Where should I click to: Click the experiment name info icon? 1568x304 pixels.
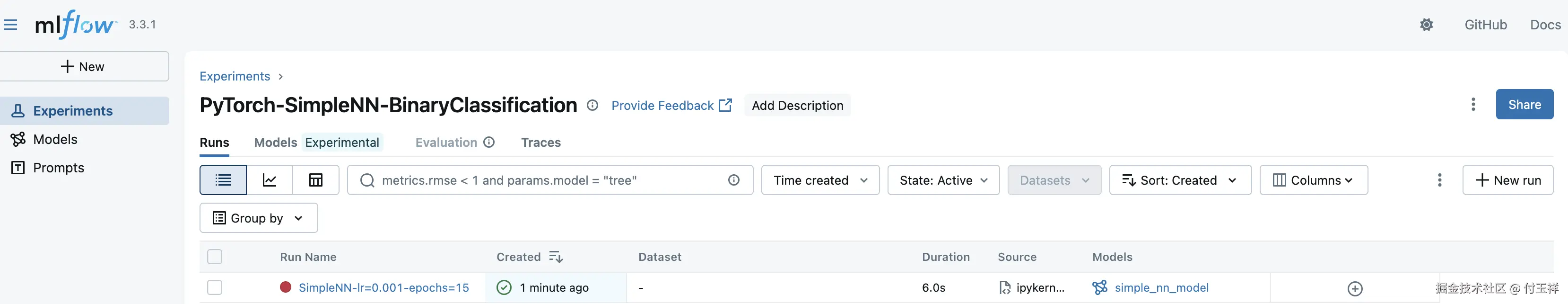pos(592,106)
